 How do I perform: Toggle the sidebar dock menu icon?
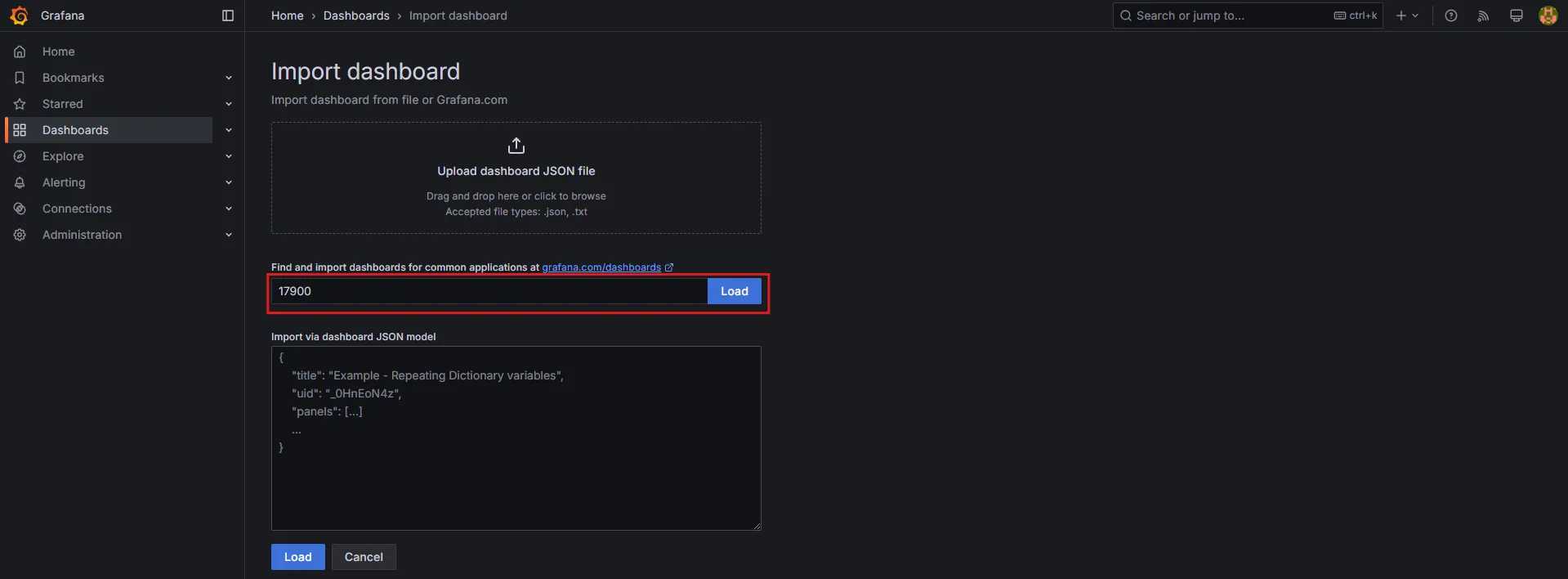pyautogui.click(x=228, y=16)
